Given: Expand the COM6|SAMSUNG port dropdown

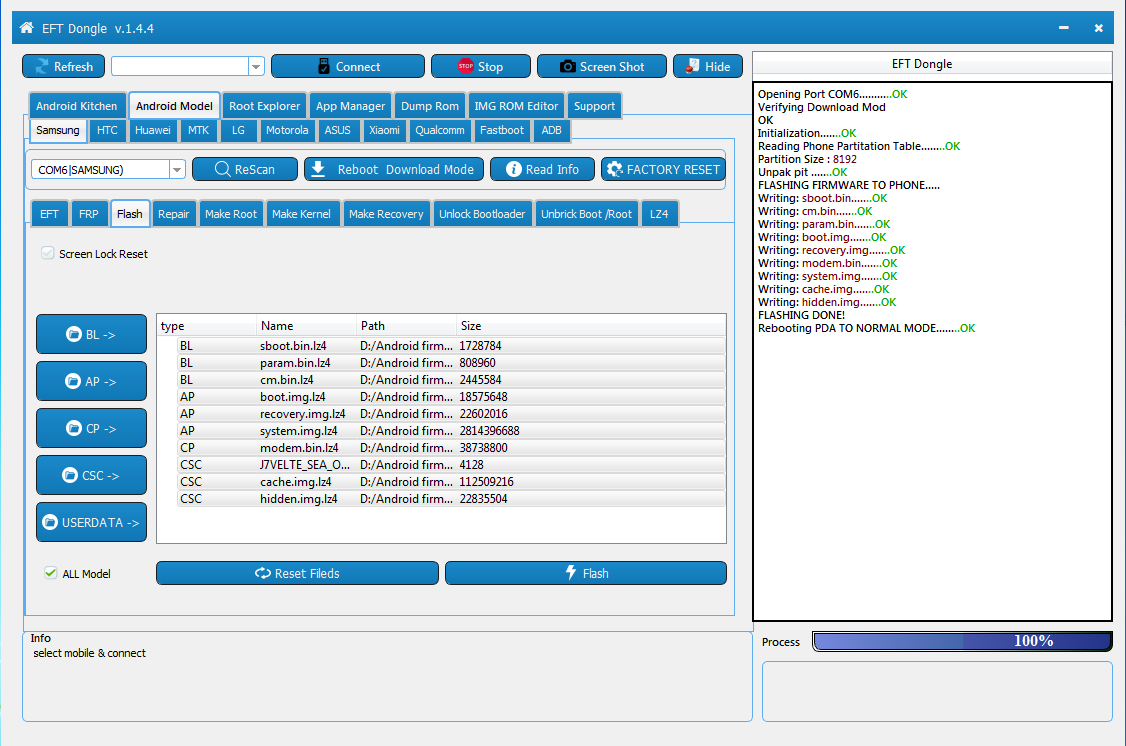Looking at the screenshot, I should (177, 169).
